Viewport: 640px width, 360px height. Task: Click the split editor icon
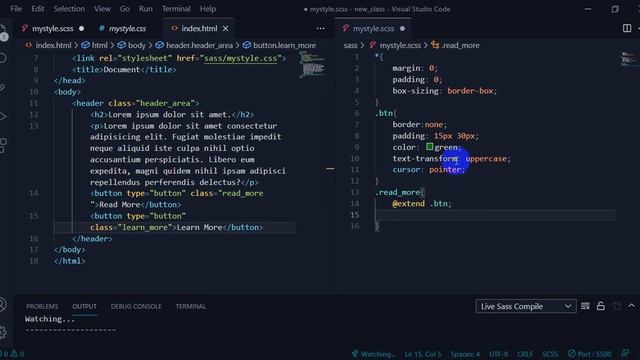click(627, 28)
